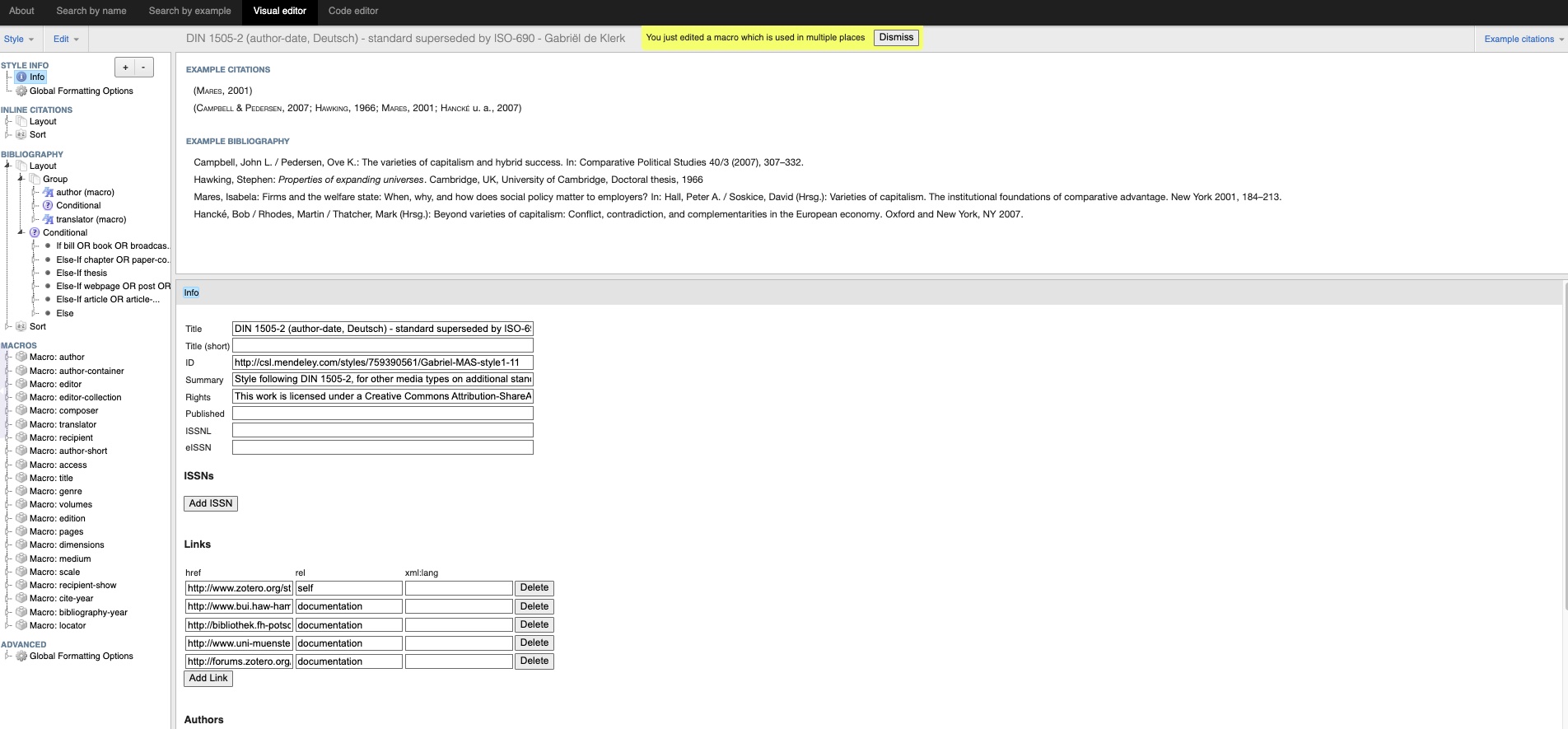This screenshot has width=1568, height=729.
Task: Click the Macro: title box icon
Action: [21, 479]
